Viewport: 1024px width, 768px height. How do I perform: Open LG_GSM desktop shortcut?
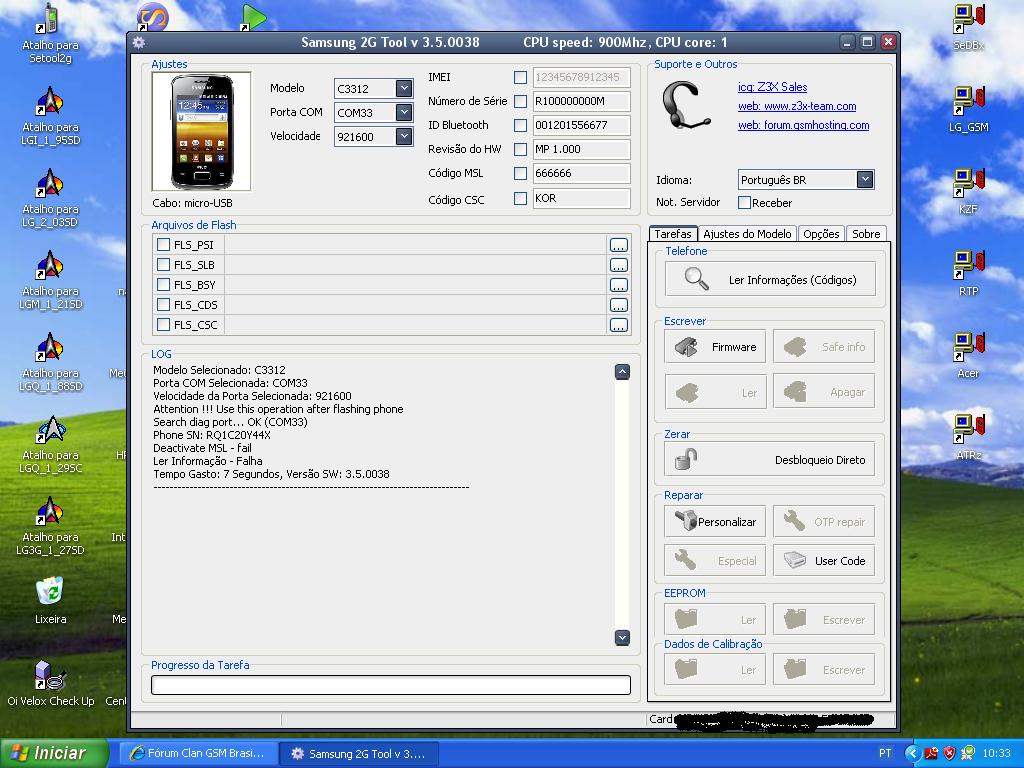click(x=968, y=109)
